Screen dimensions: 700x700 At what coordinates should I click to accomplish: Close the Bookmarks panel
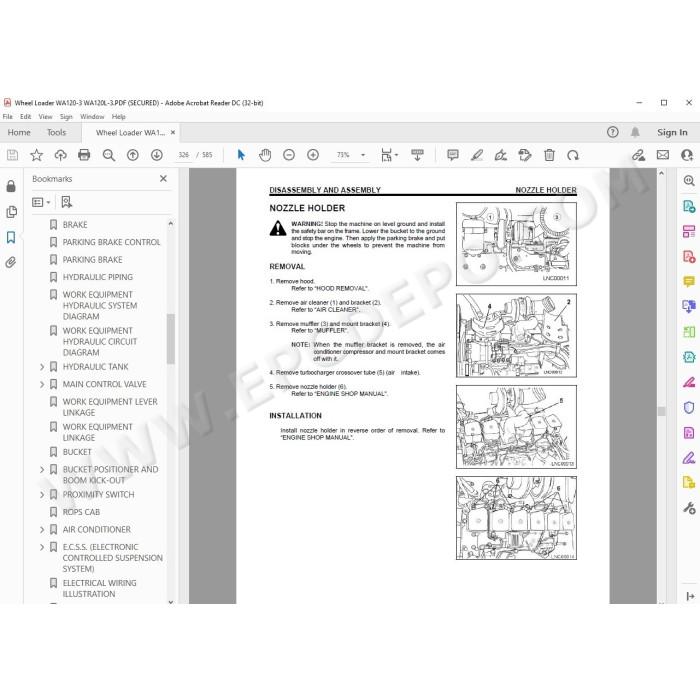tap(163, 179)
